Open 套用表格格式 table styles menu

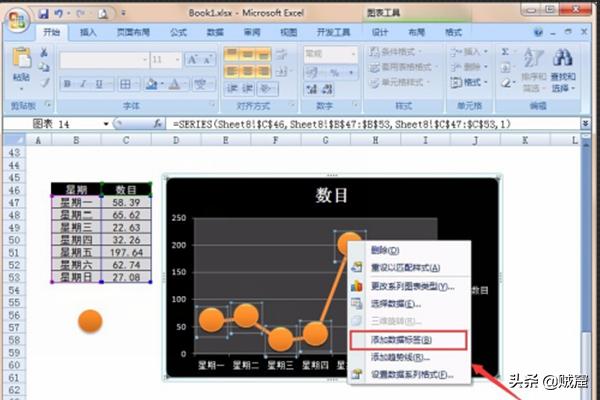tap(403, 67)
